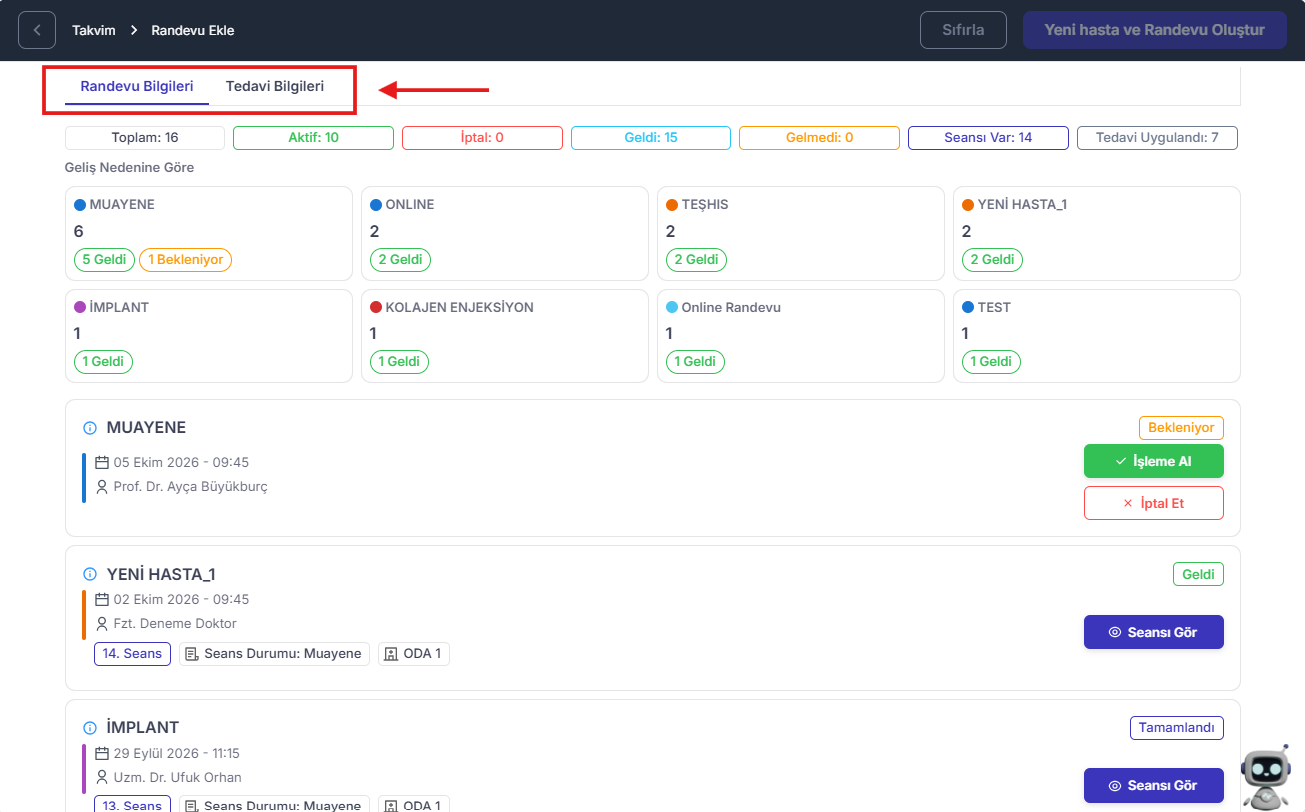
Task: Click İşleme Al for the MUAYENE appointment
Action: (1154, 461)
